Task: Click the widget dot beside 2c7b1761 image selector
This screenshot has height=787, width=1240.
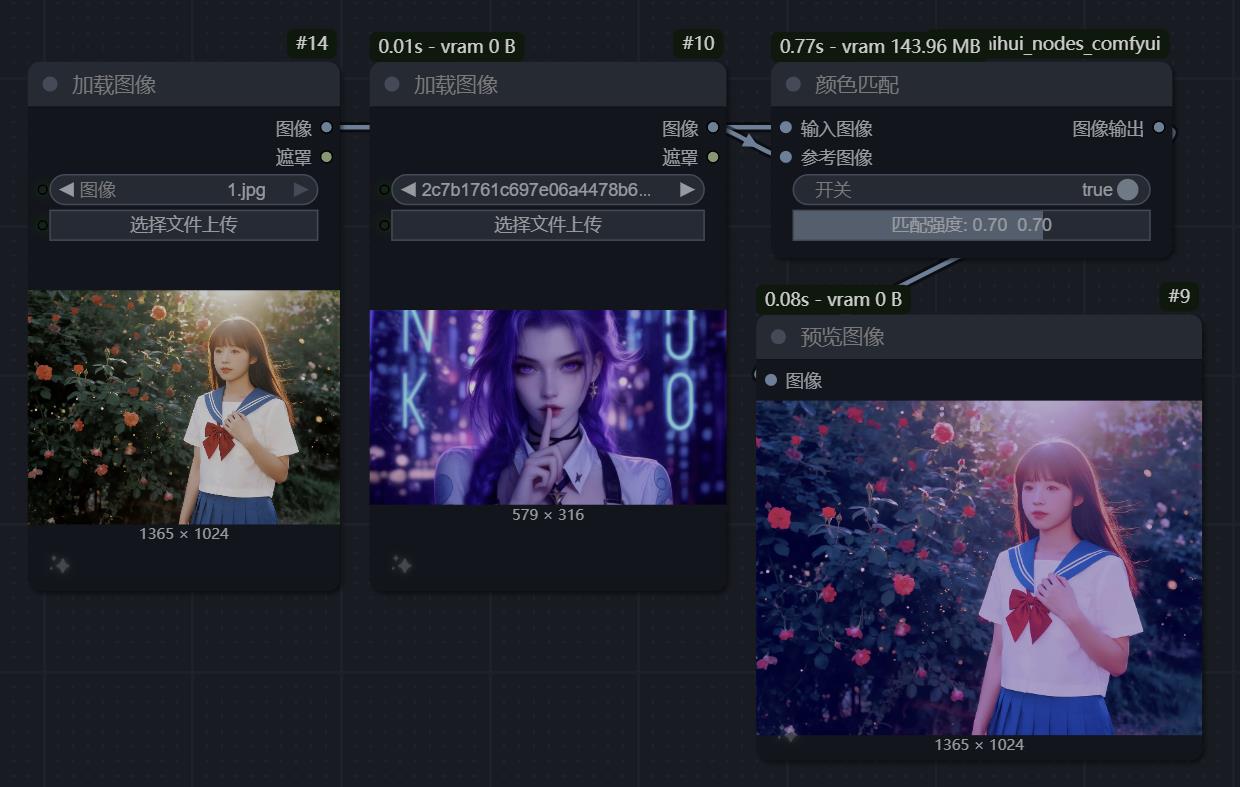Action: tap(384, 190)
